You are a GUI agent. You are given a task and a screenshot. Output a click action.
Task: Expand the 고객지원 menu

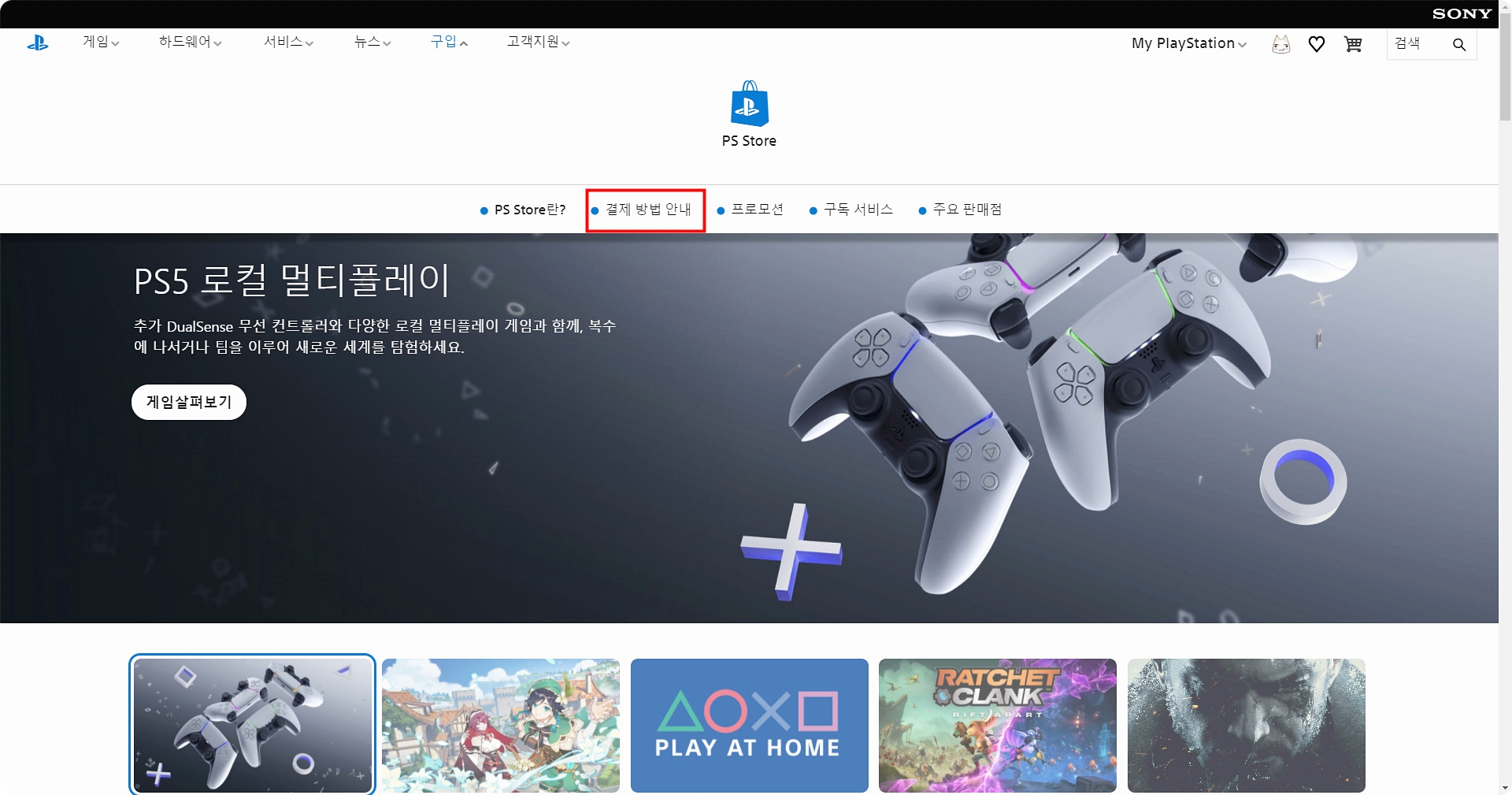click(x=538, y=42)
